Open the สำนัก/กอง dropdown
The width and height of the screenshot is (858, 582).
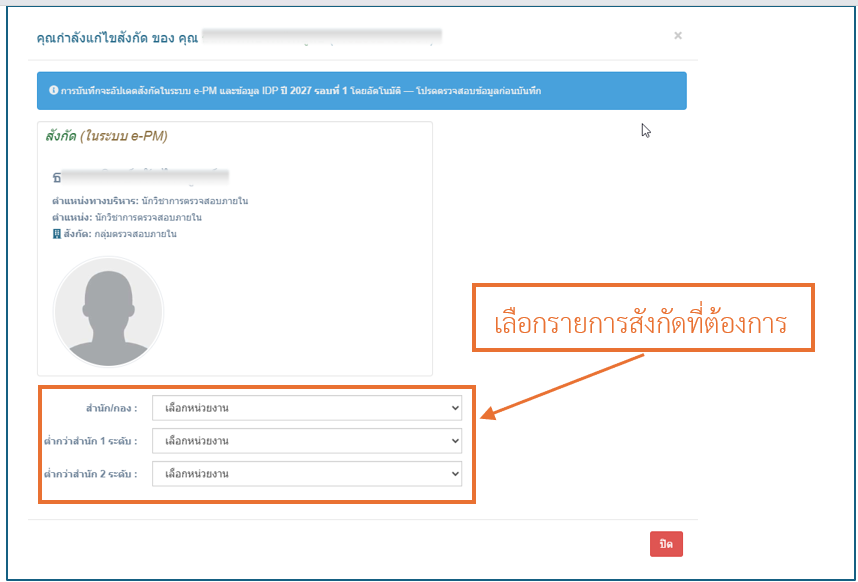(x=307, y=408)
